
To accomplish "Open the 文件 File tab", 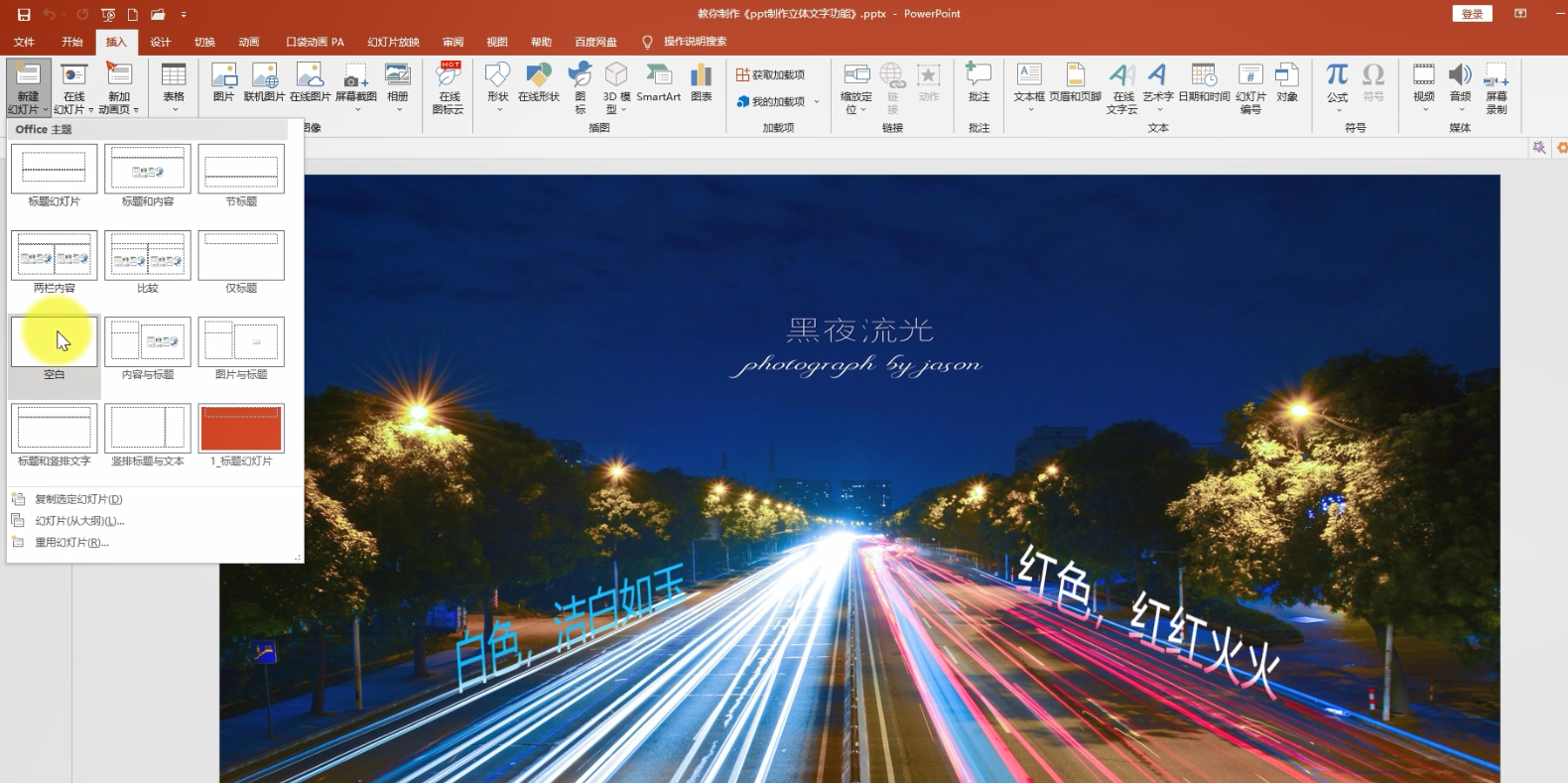I will (x=24, y=42).
